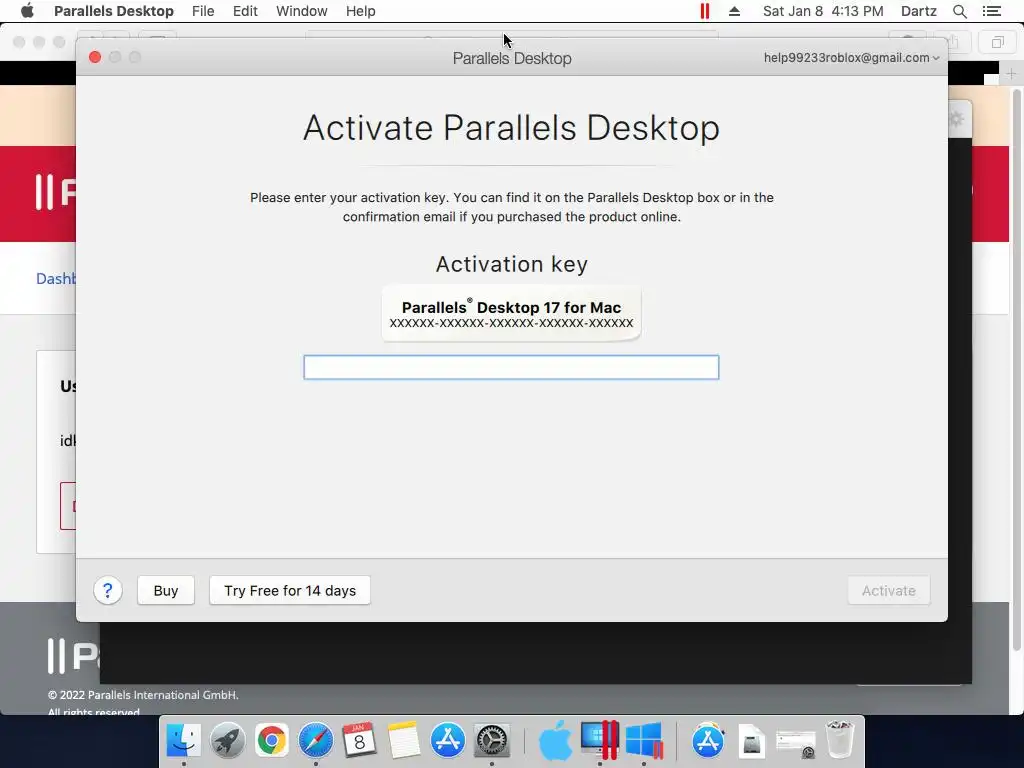
Task: Open the disk image file in Dock
Action: (752, 742)
